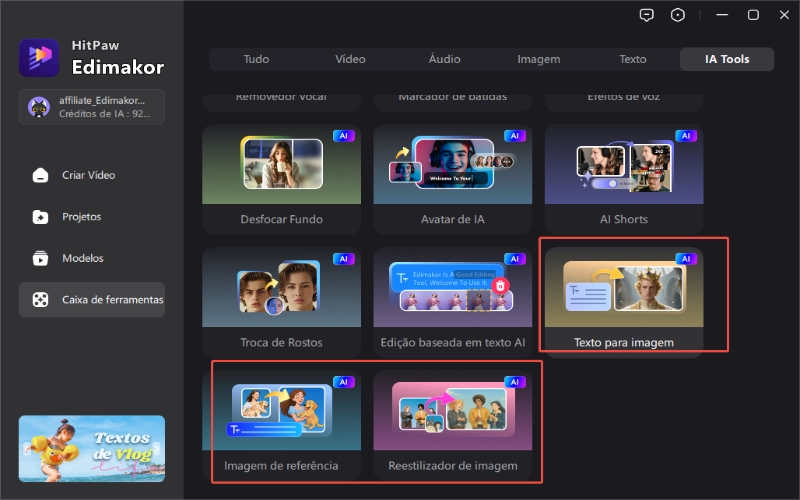Click the Desfocar Fundo label

click(282, 219)
